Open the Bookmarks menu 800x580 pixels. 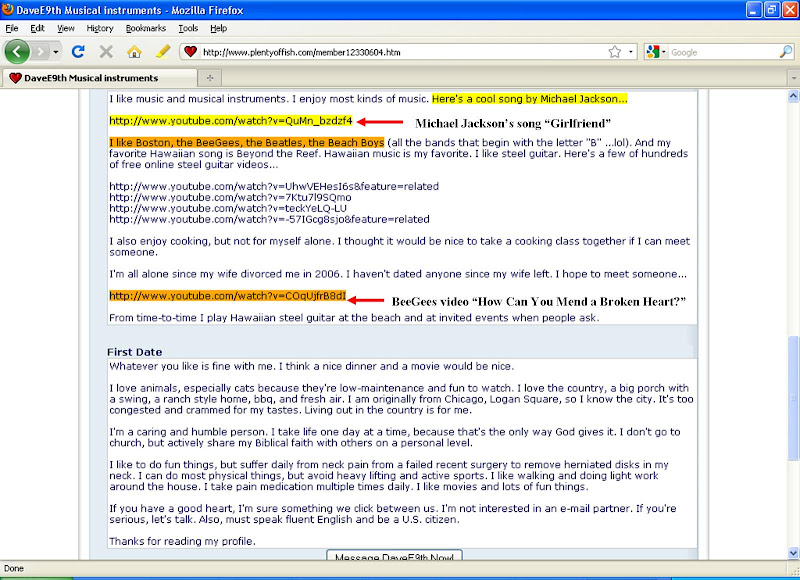click(146, 29)
